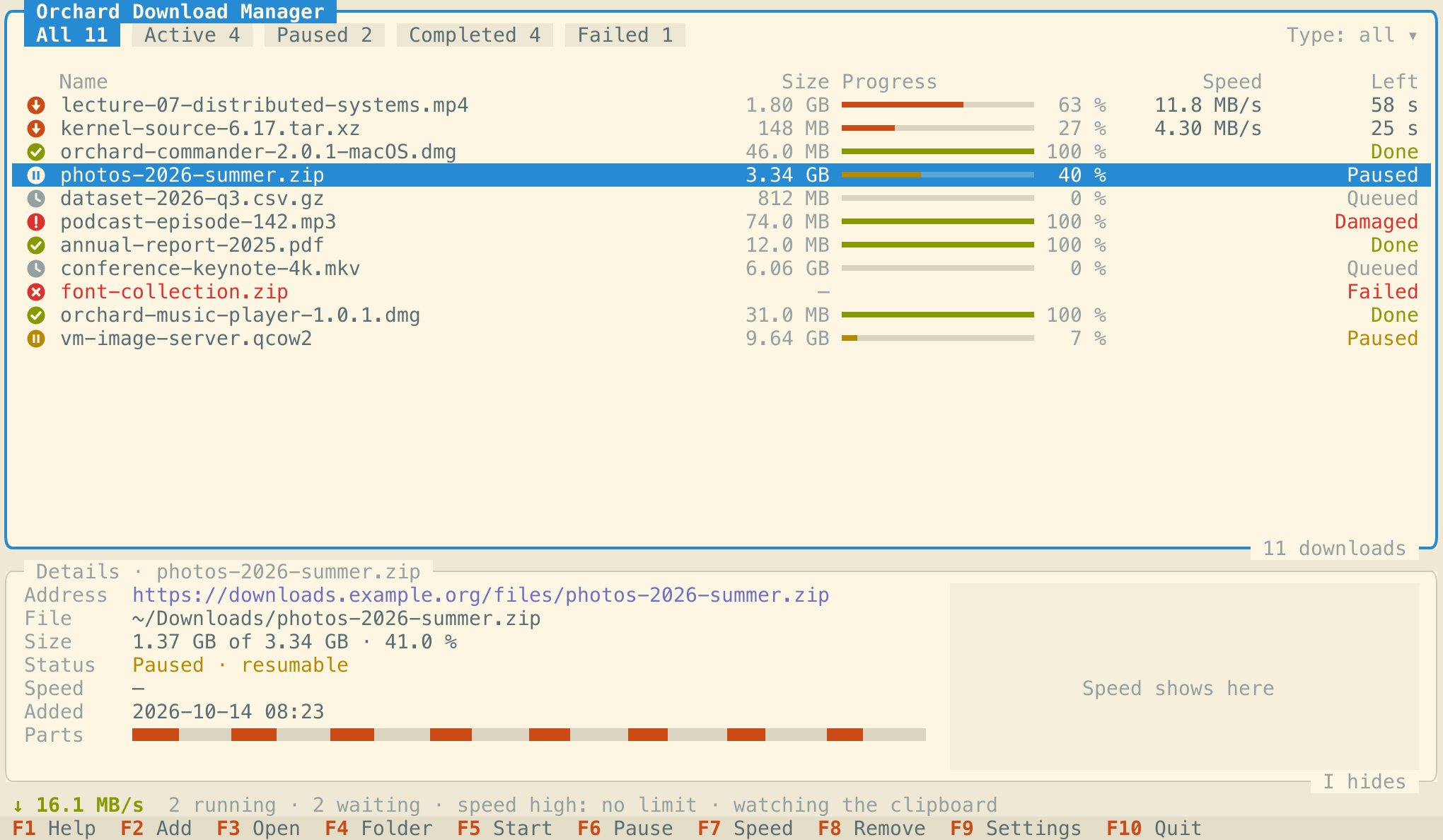Screen dimensions: 1443x840
Task: Click the progress bar of vm-image-server.qcow2
Action: point(938,339)
